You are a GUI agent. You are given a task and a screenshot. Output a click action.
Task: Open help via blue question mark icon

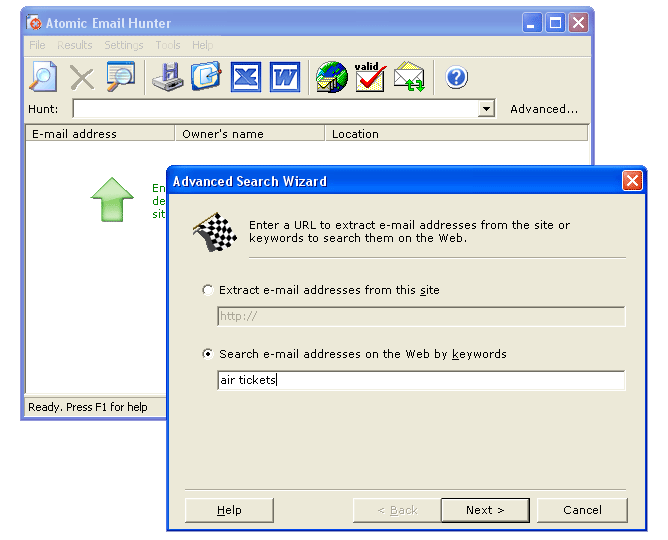click(x=456, y=77)
